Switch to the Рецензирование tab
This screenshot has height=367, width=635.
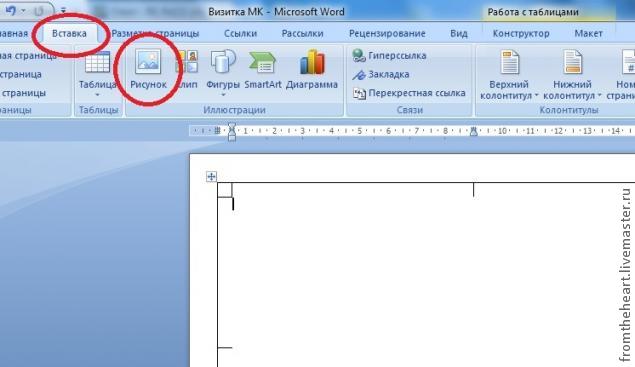point(387,33)
